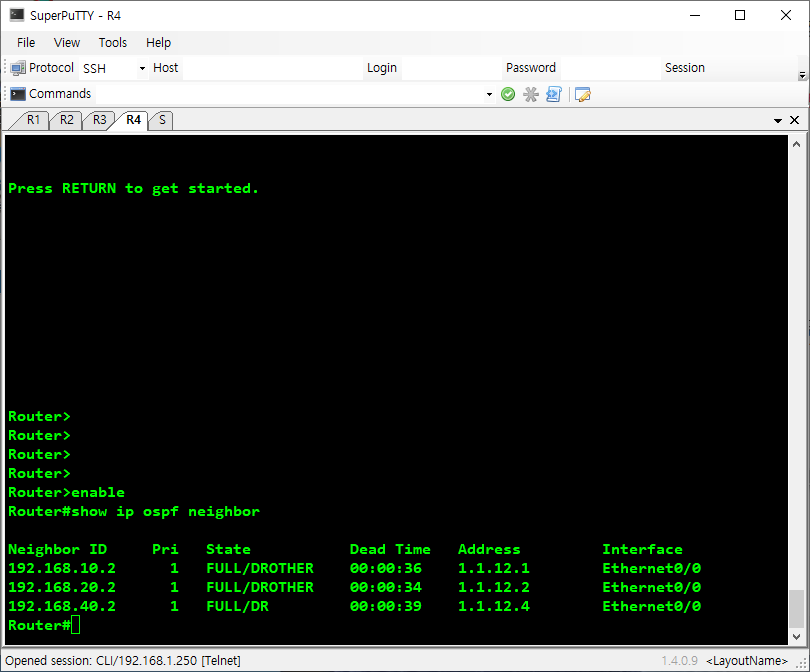Screen dimensions: 810x672
Task: Click the version 1.4.0.9 status text
Action: (680, 661)
